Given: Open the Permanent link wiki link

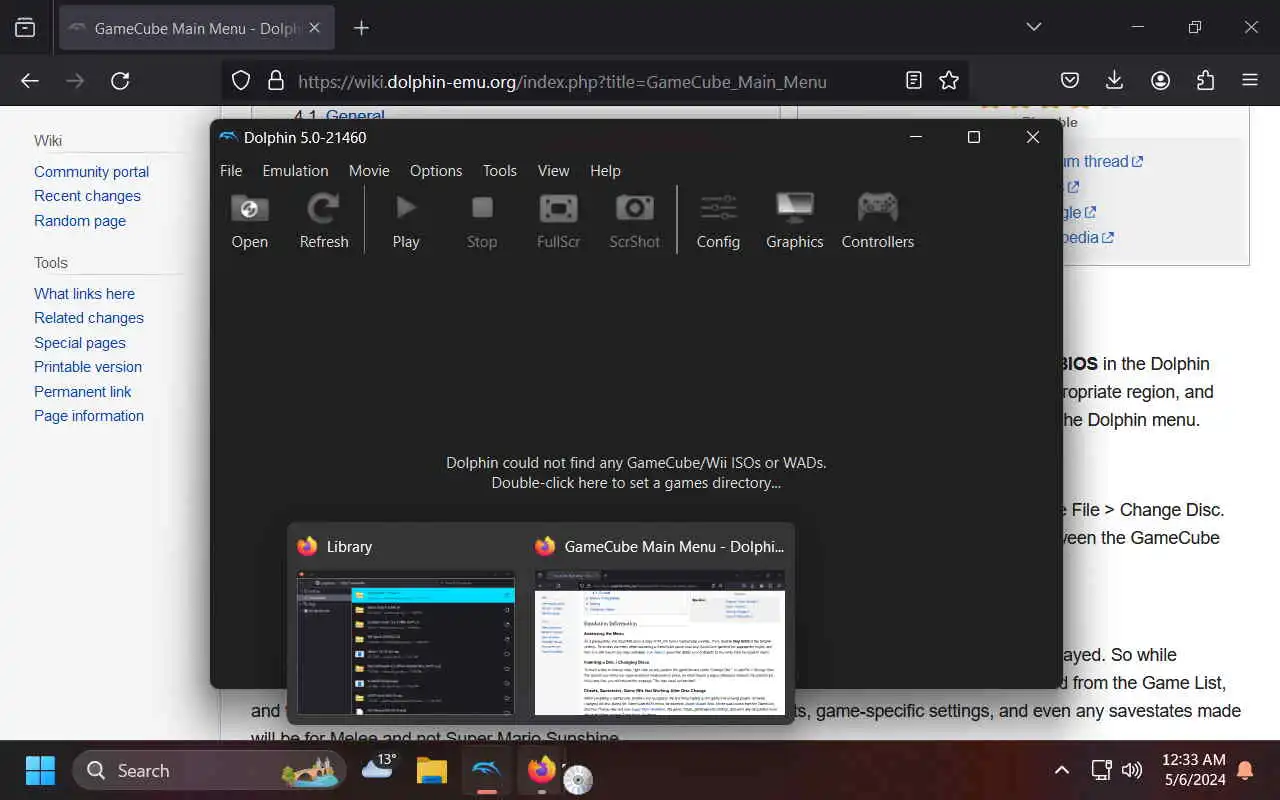Looking at the screenshot, I should click(x=83, y=392).
